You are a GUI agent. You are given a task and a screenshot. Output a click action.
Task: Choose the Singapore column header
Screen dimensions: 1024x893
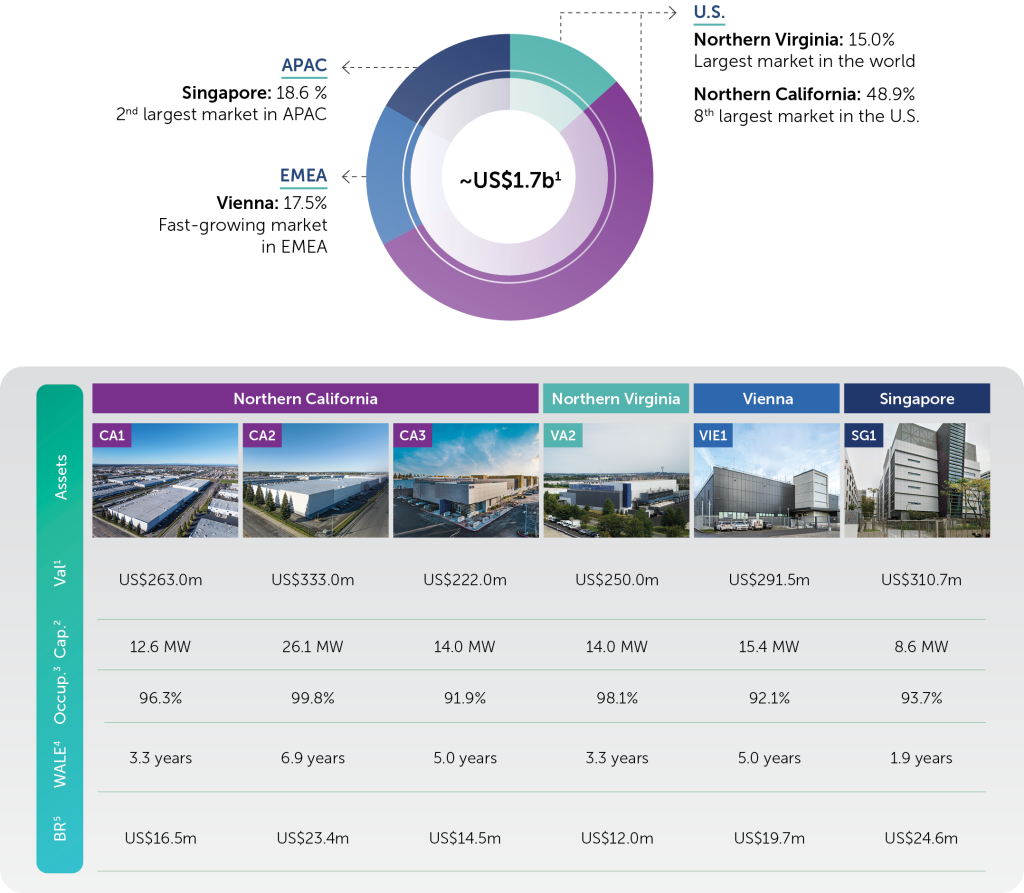pos(917,398)
